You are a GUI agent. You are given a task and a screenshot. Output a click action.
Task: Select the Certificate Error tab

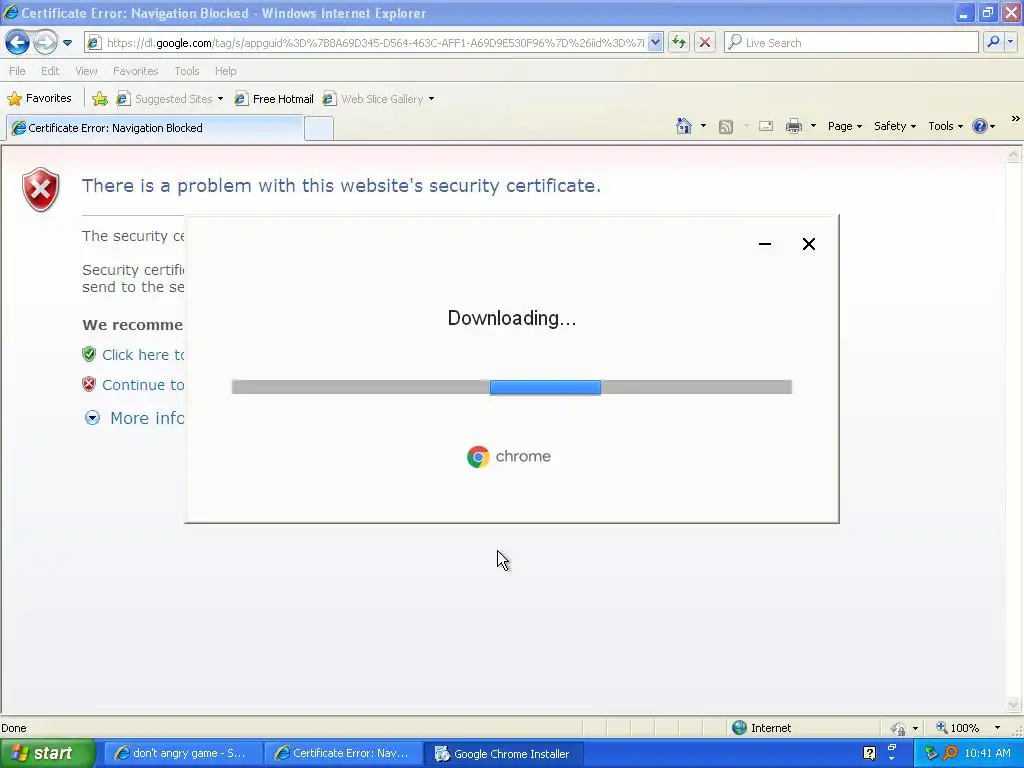click(155, 128)
